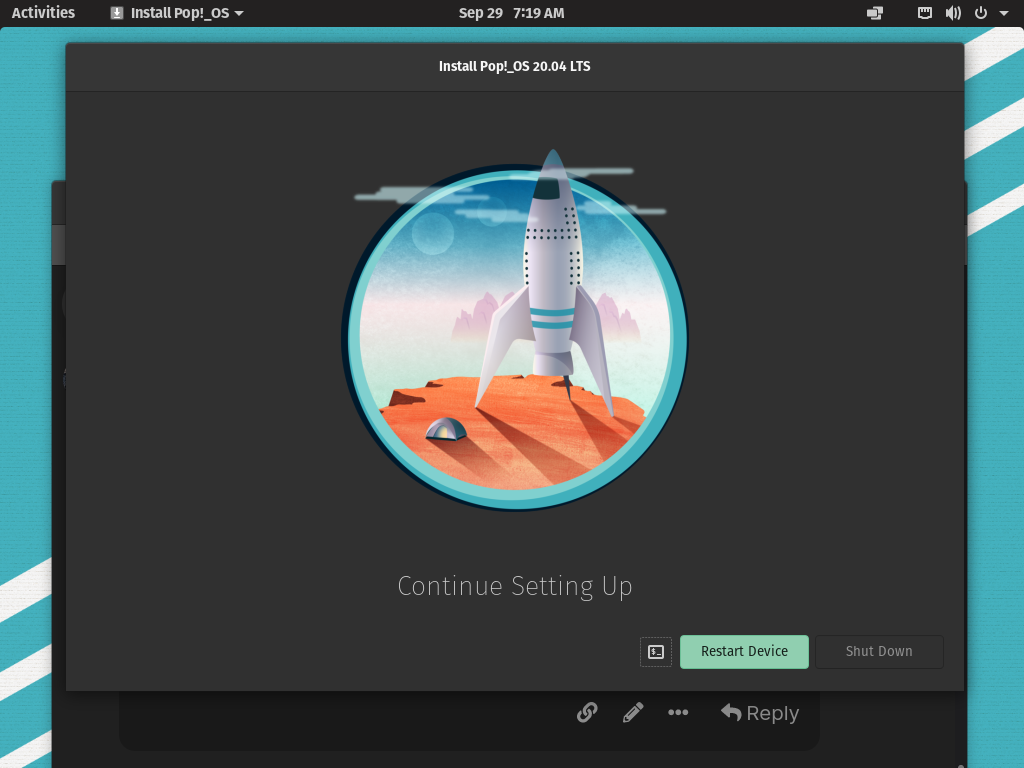Click Reply on the post behind
The image size is (1024, 768).
pyautogui.click(x=760, y=713)
